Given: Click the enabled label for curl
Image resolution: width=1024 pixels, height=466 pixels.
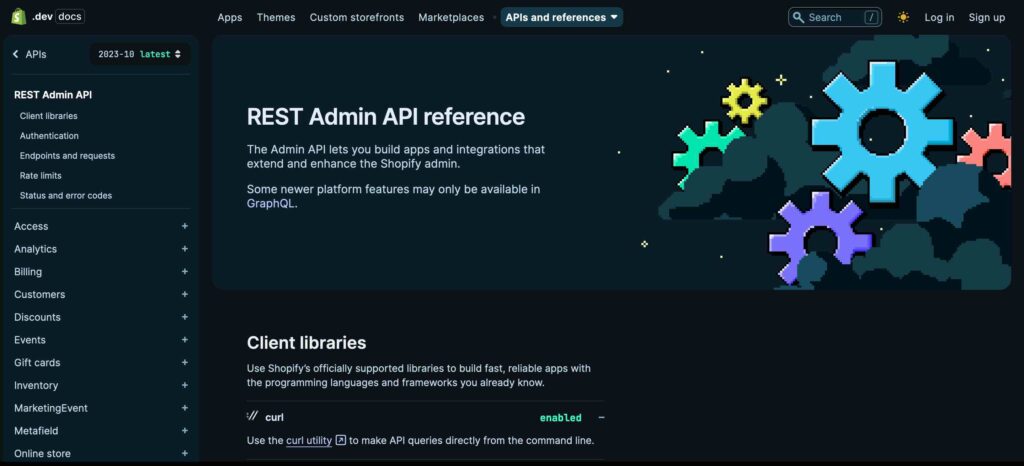Looking at the screenshot, I should tap(560, 418).
